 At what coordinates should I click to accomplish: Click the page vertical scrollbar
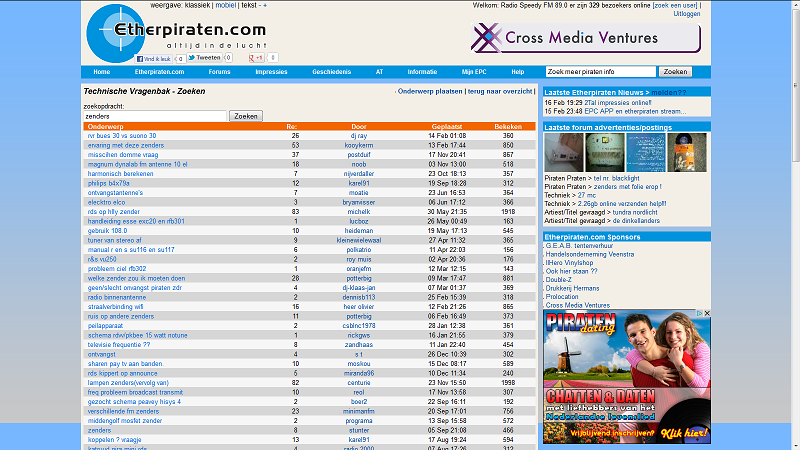[796, 225]
